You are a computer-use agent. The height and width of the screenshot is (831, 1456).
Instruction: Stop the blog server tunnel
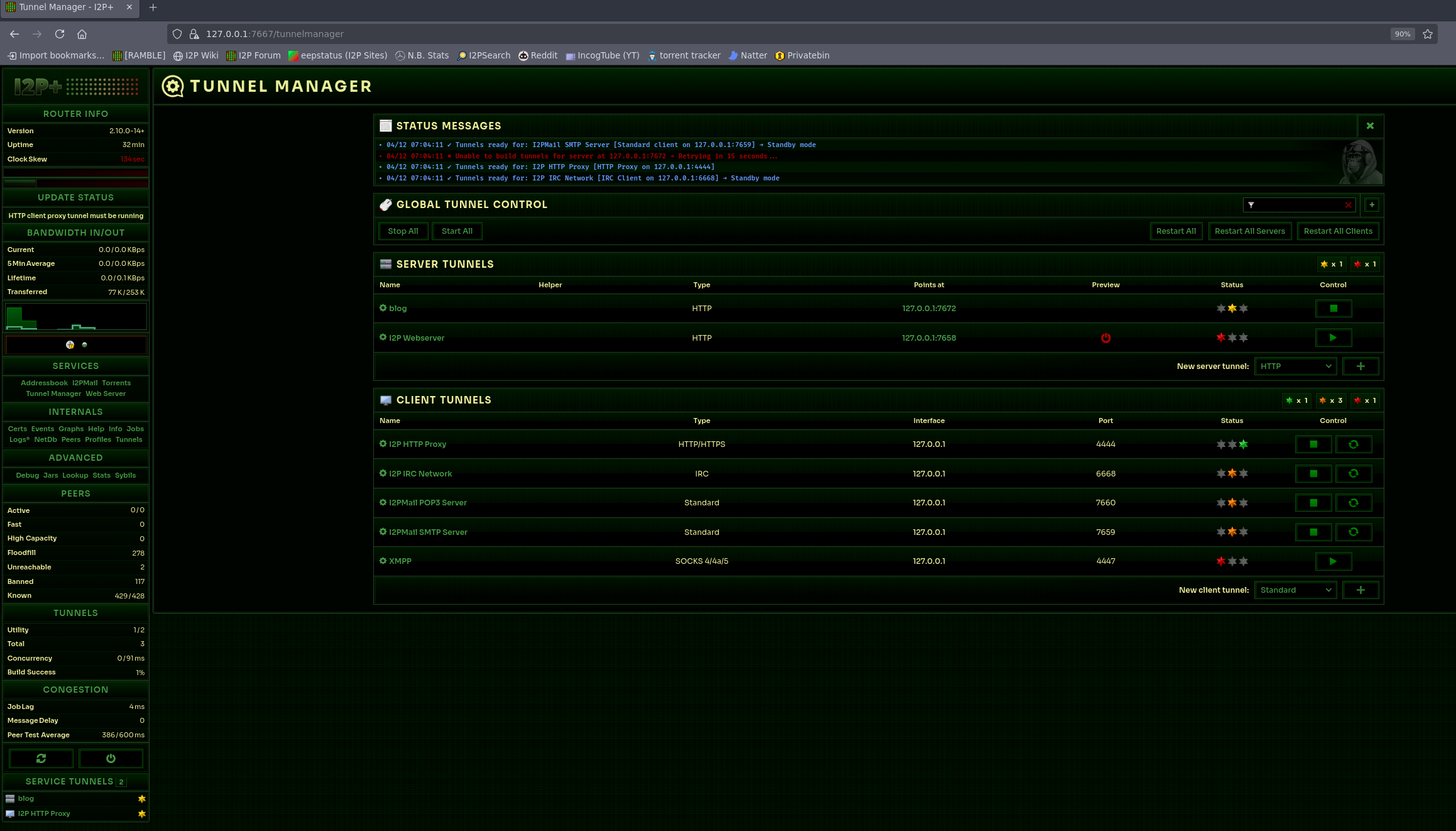tap(1333, 309)
